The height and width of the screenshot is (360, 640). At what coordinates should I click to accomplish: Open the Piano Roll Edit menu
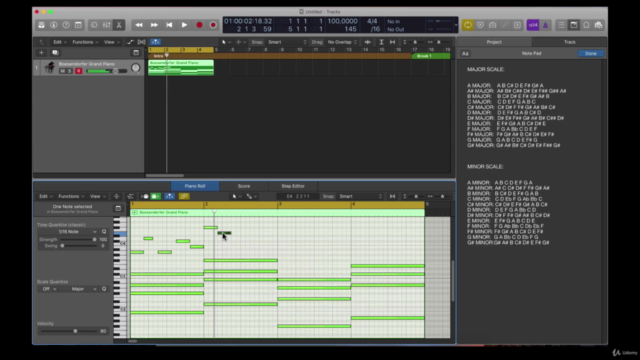tap(45, 196)
